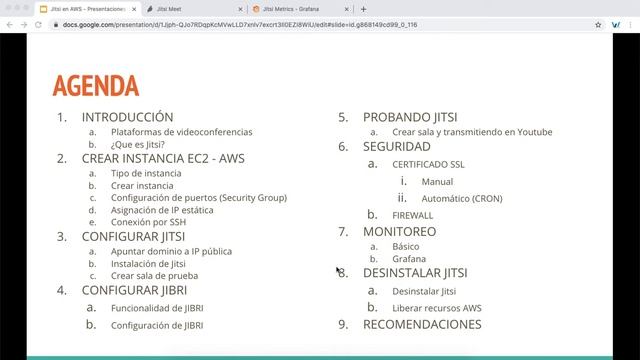Click 'FIREWALL' item
The image size is (640, 360).
413,216
